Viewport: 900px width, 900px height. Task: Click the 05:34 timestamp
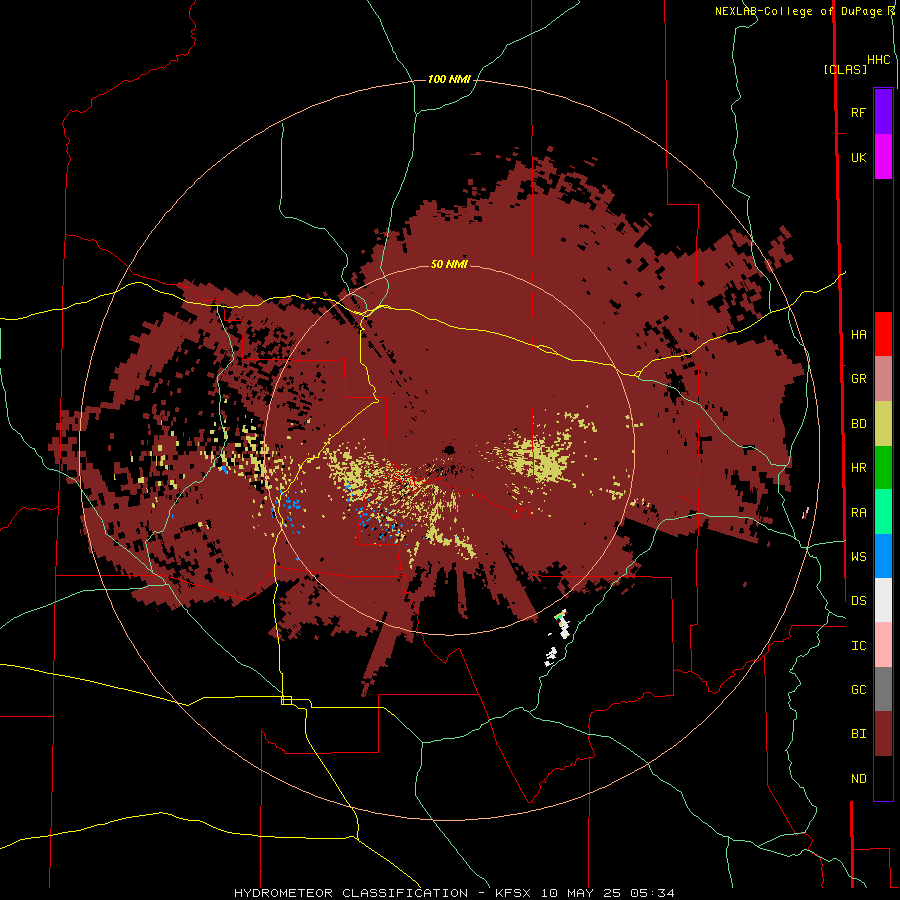(650, 893)
